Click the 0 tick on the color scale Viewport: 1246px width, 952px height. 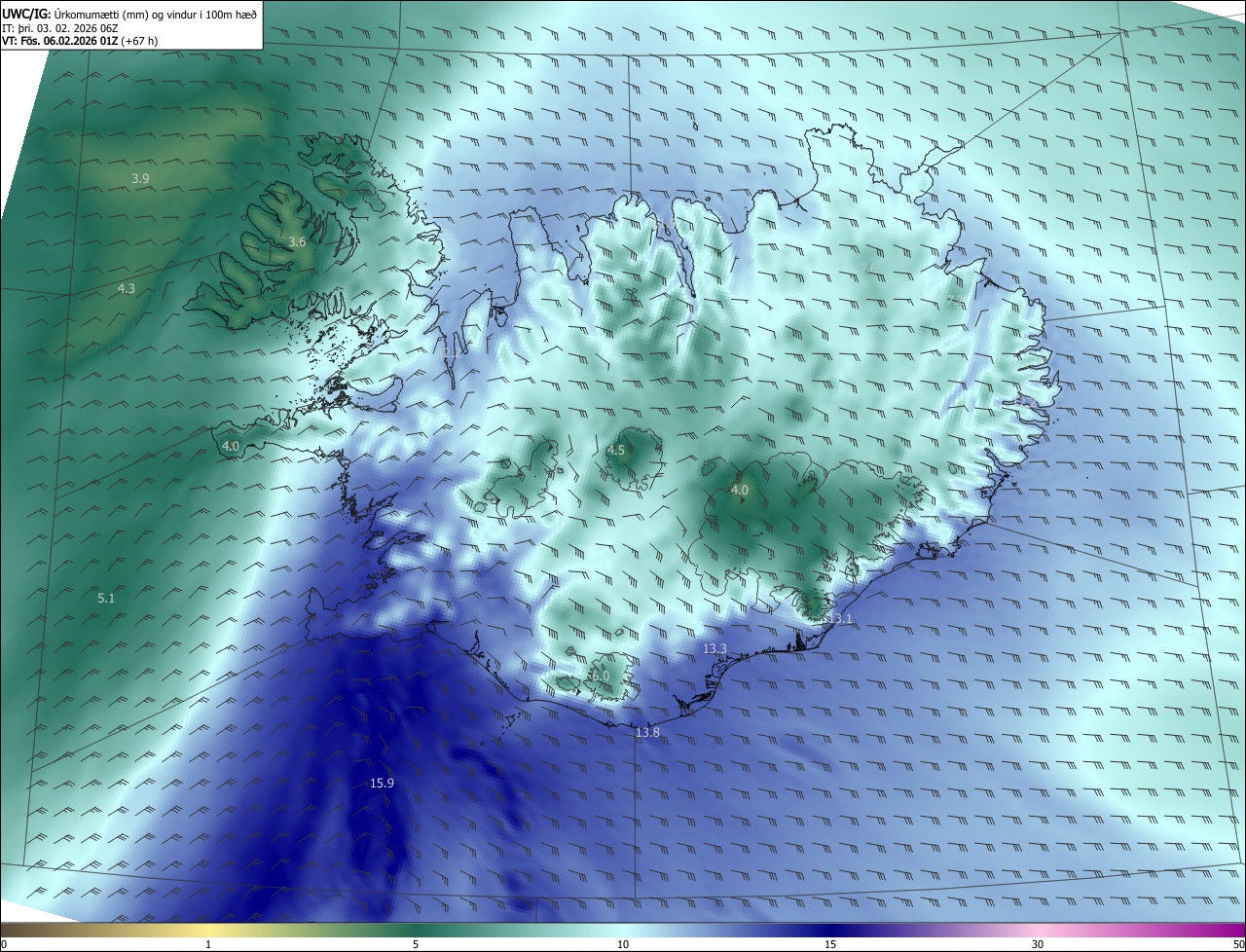click(3, 944)
